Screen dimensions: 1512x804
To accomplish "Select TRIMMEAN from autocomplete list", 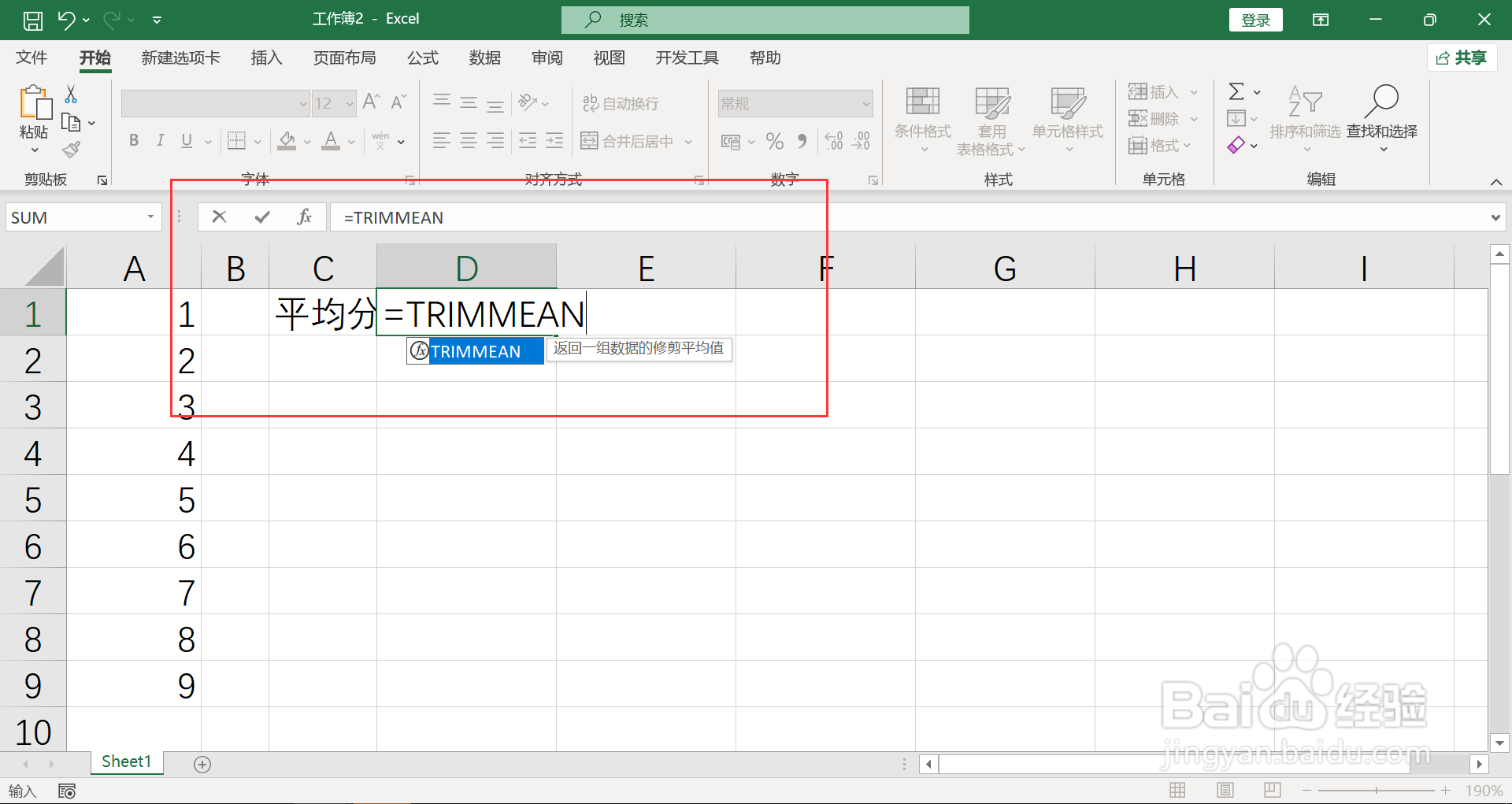I will [475, 351].
